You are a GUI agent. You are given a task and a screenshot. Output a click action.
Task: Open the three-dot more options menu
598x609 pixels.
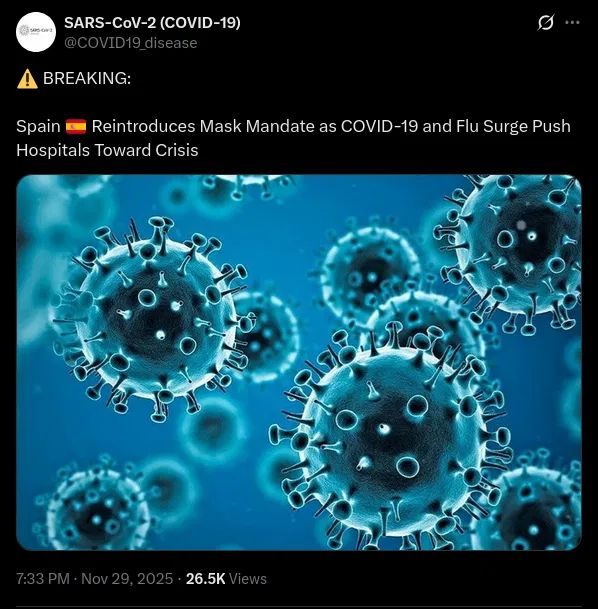point(572,23)
